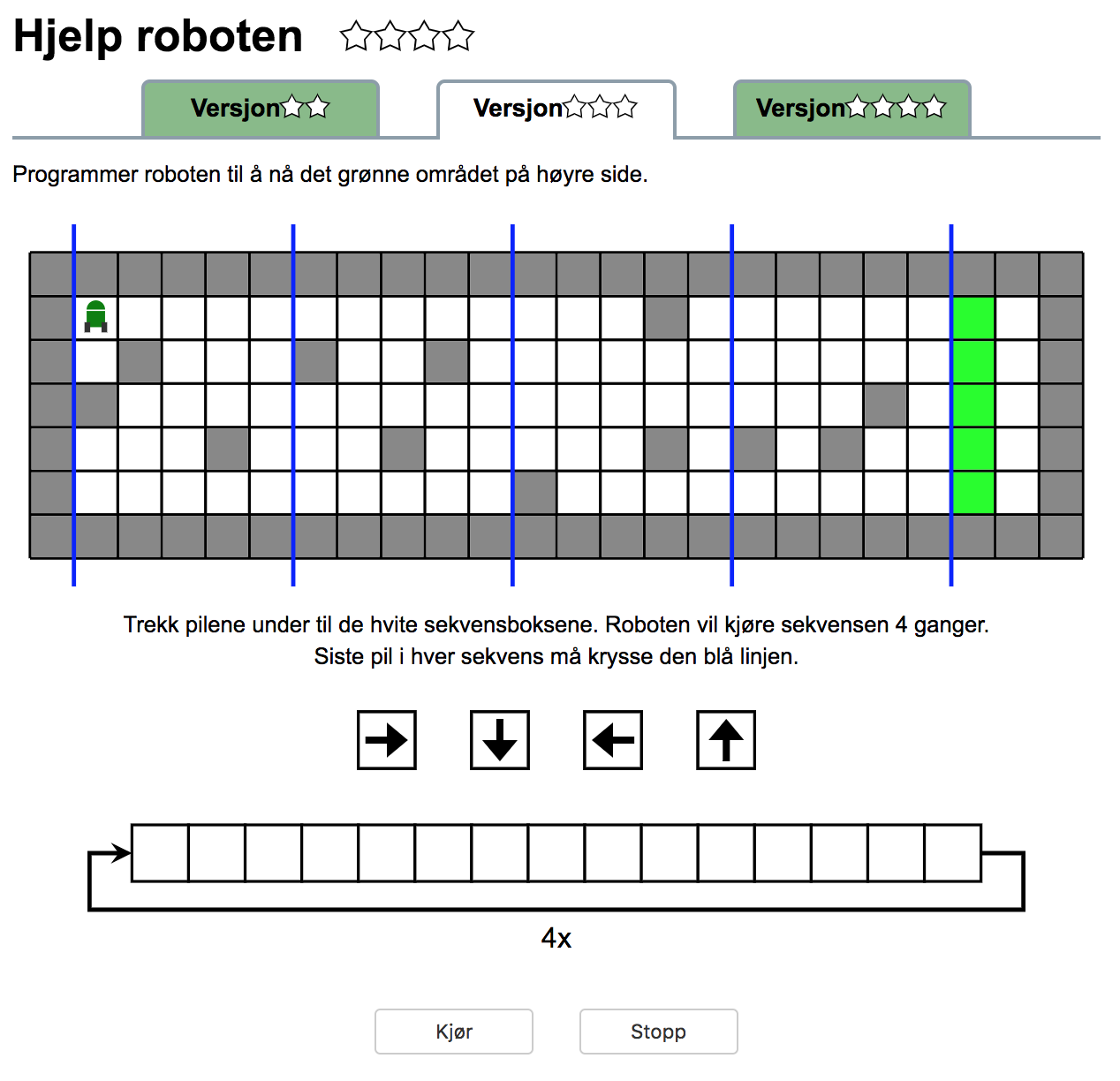Click the second empty sequence box

[216, 853]
